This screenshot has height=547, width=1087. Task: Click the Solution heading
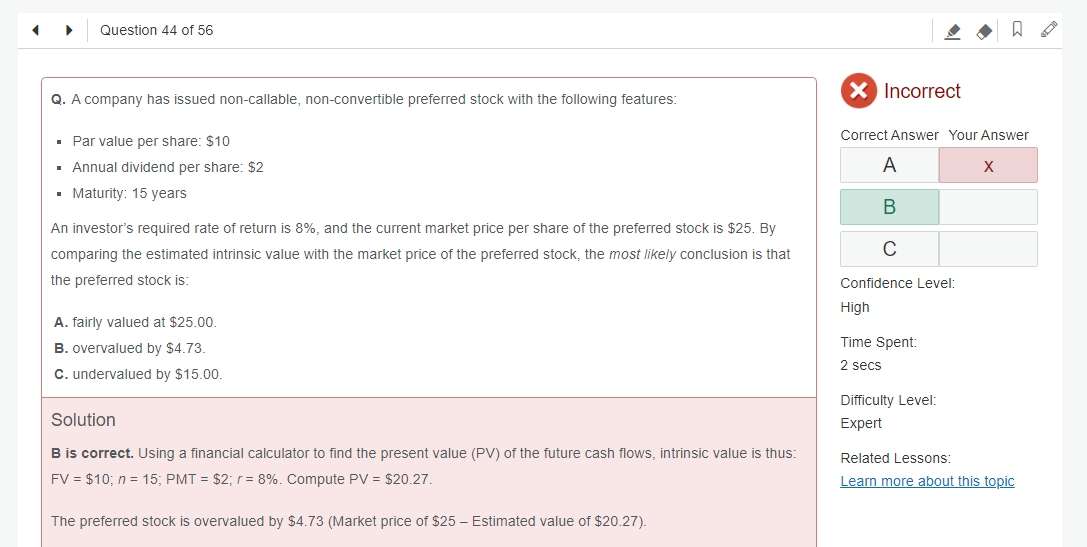pos(83,420)
